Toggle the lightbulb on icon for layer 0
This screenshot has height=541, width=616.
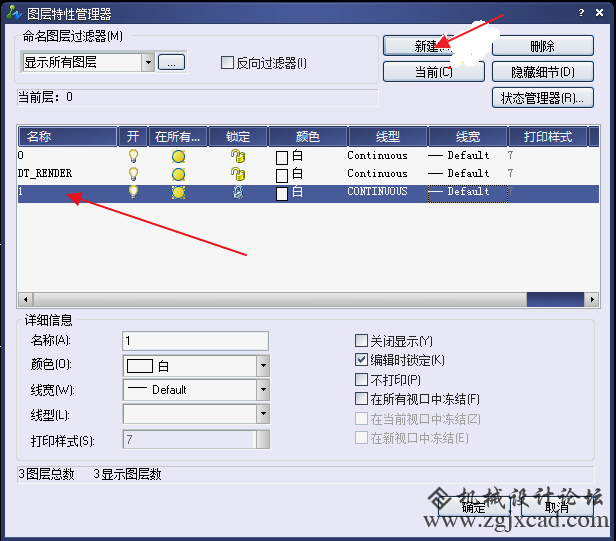click(x=134, y=156)
